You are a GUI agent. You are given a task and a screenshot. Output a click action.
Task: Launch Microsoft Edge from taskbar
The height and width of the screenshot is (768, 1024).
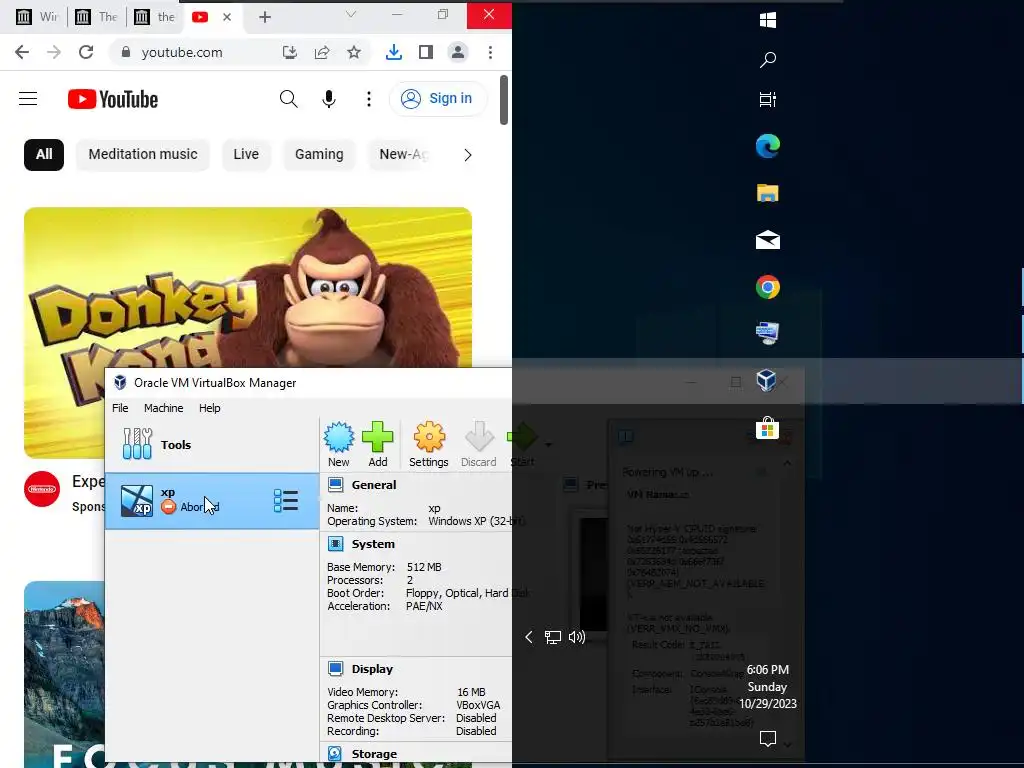click(768, 146)
